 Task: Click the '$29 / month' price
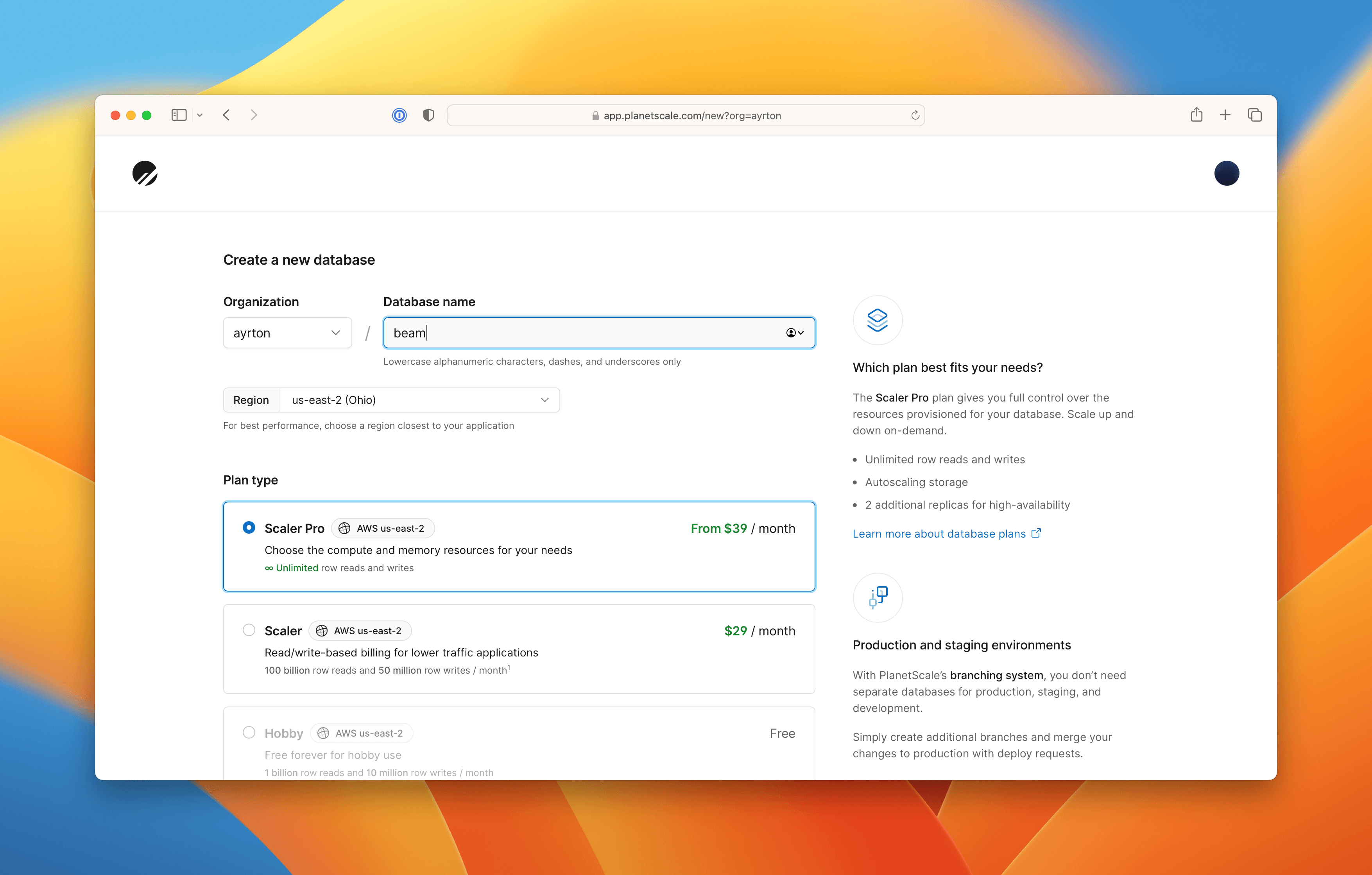(759, 631)
